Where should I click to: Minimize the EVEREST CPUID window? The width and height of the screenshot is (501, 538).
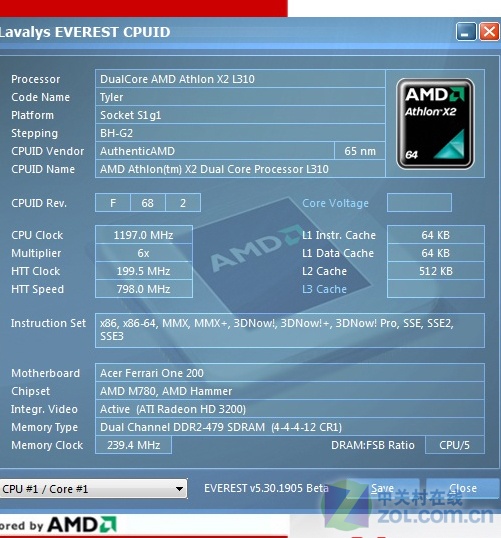point(466,32)
